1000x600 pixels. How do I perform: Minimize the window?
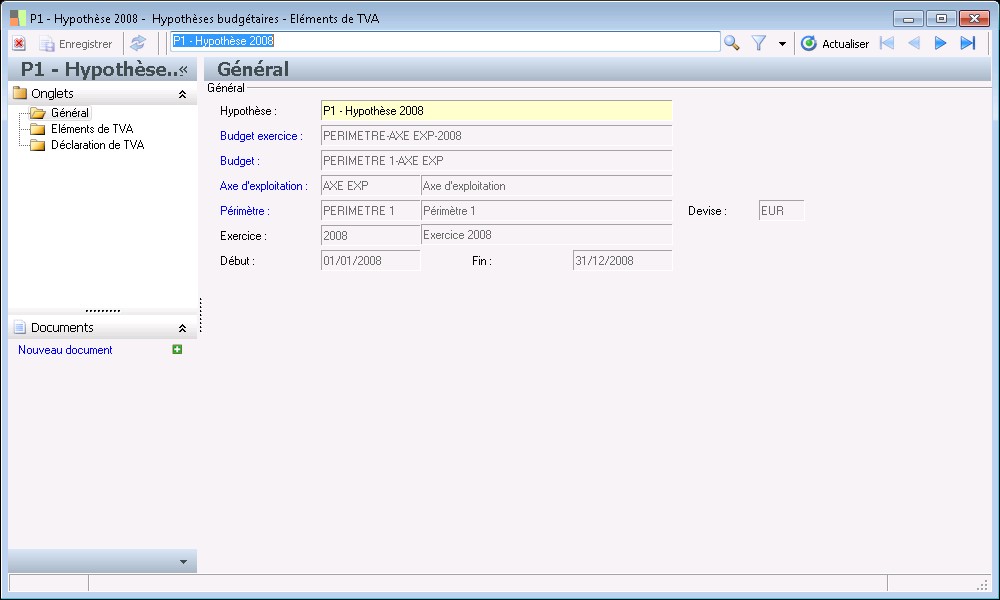pos(908,18)
